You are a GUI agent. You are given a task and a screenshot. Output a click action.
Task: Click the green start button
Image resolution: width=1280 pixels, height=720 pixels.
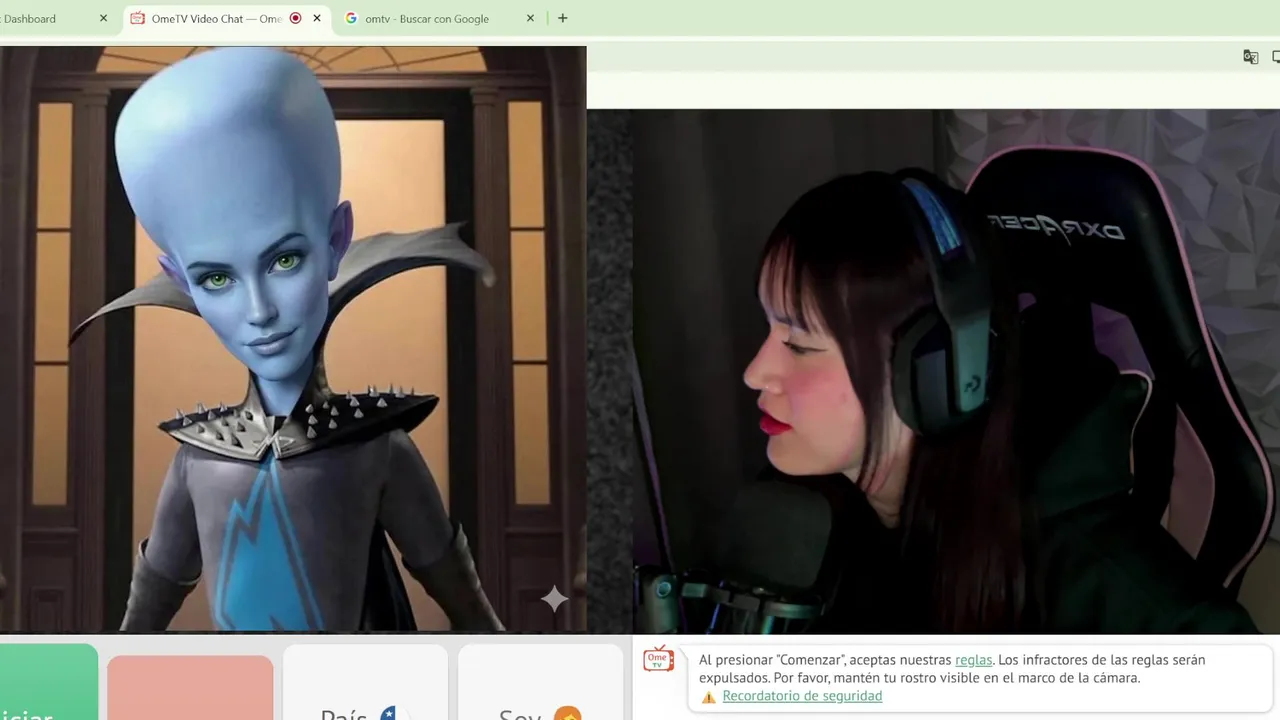point(48,682)
